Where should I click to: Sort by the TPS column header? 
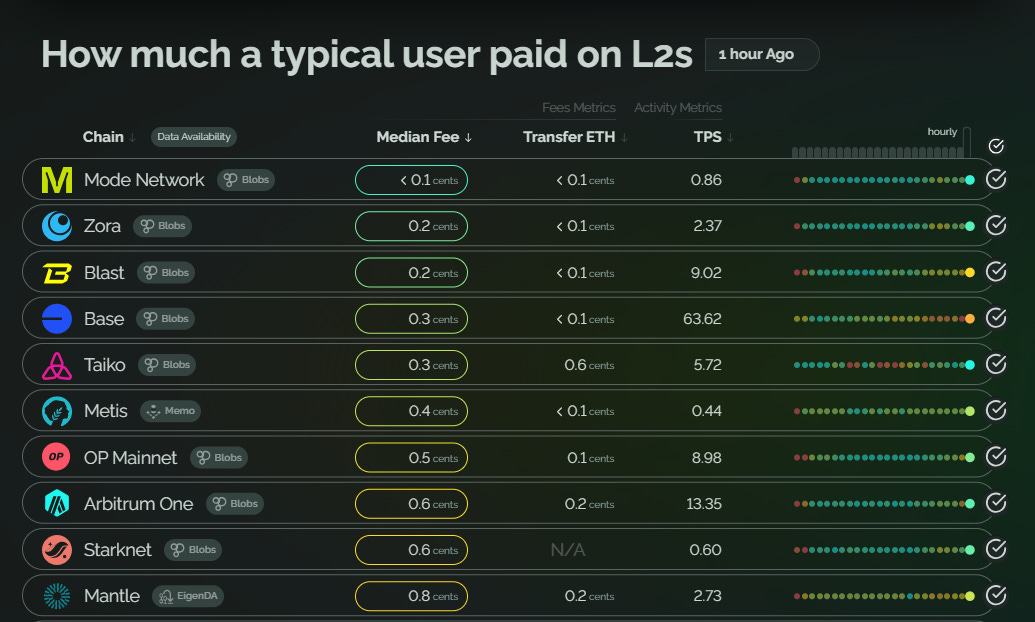[x=714, y=137]
